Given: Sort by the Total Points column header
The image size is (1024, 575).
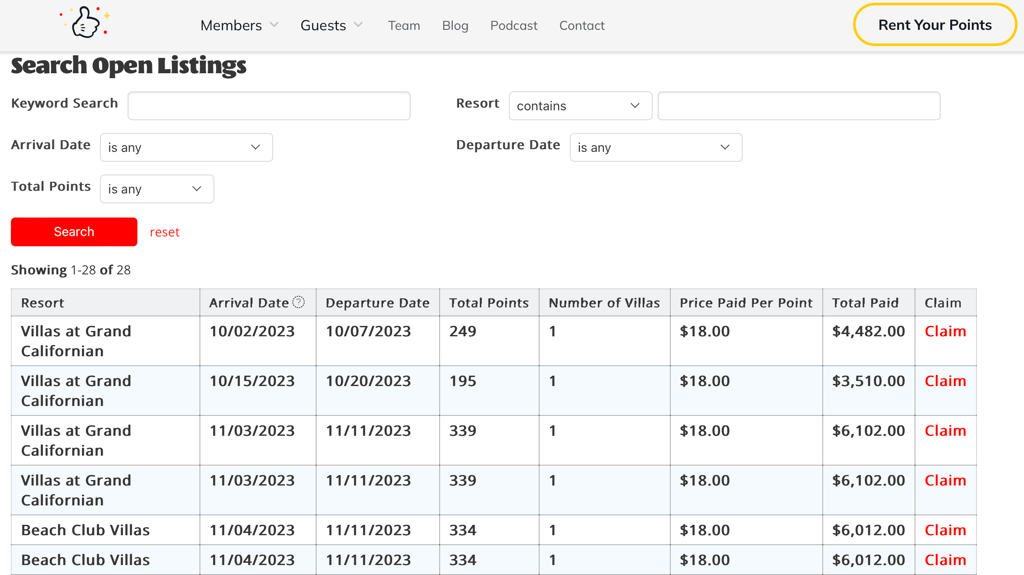Looking at the screenshot, I should (488, 303).
